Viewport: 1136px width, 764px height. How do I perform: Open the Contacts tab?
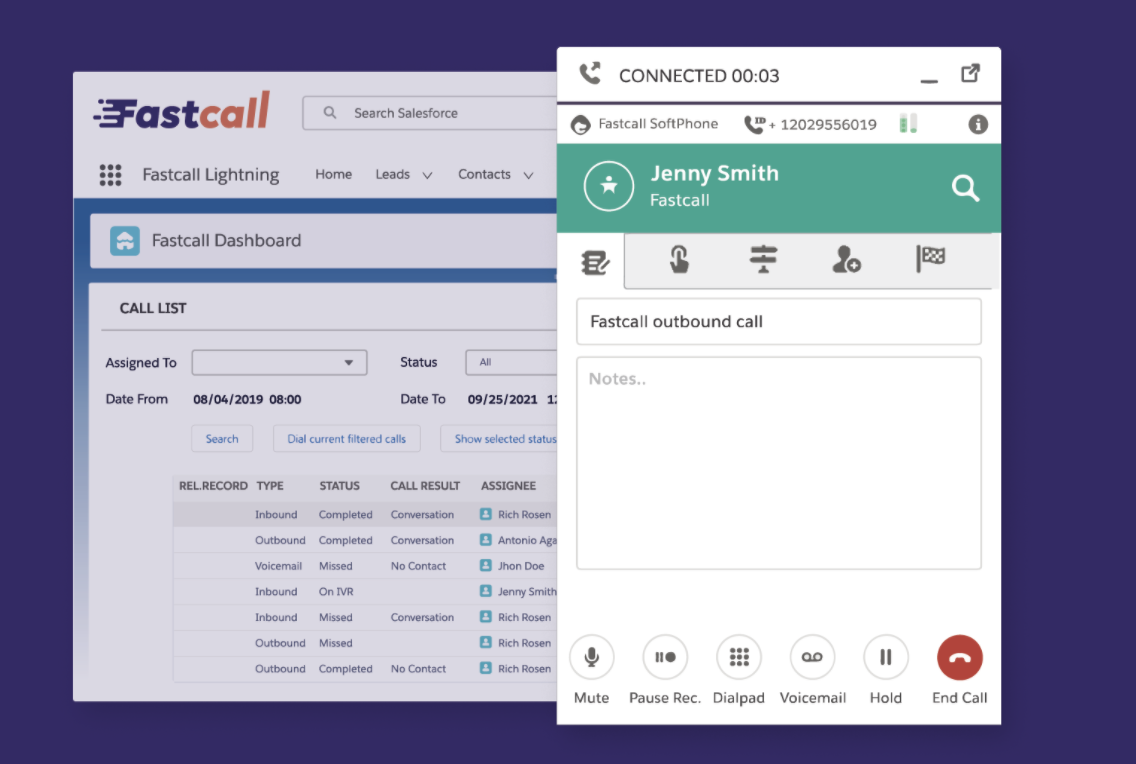pos(484,174)
